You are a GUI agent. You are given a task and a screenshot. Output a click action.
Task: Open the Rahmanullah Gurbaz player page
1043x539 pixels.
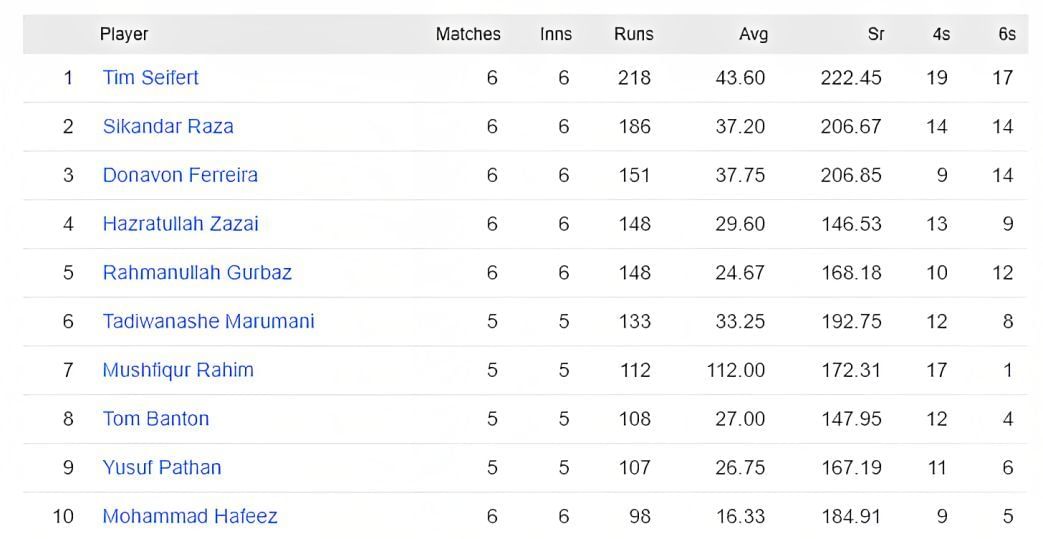click(197, 273)
